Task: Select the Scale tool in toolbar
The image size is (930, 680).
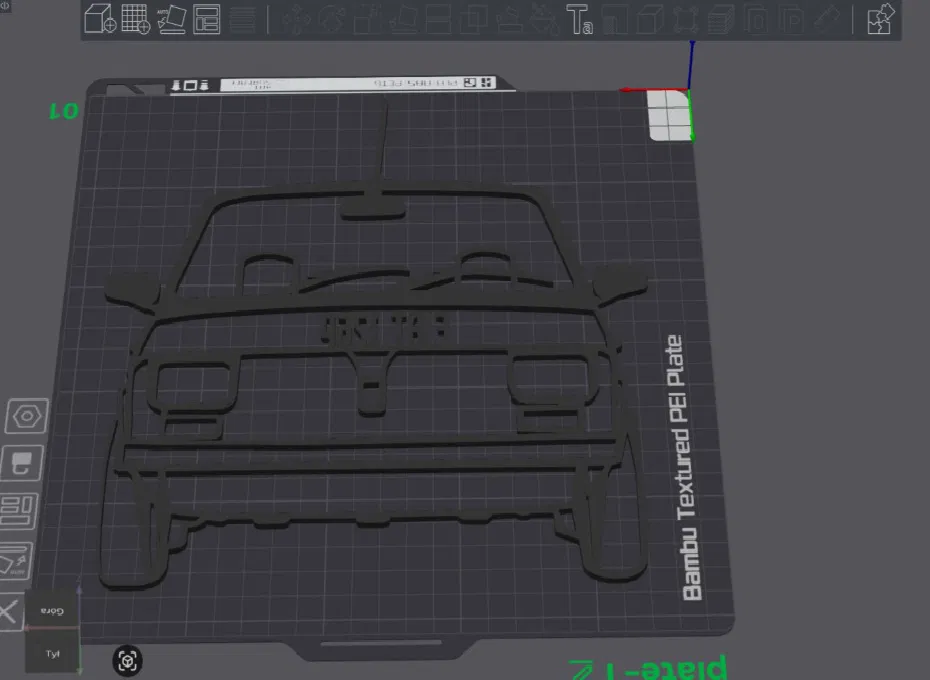Action: tap(367, 19)
